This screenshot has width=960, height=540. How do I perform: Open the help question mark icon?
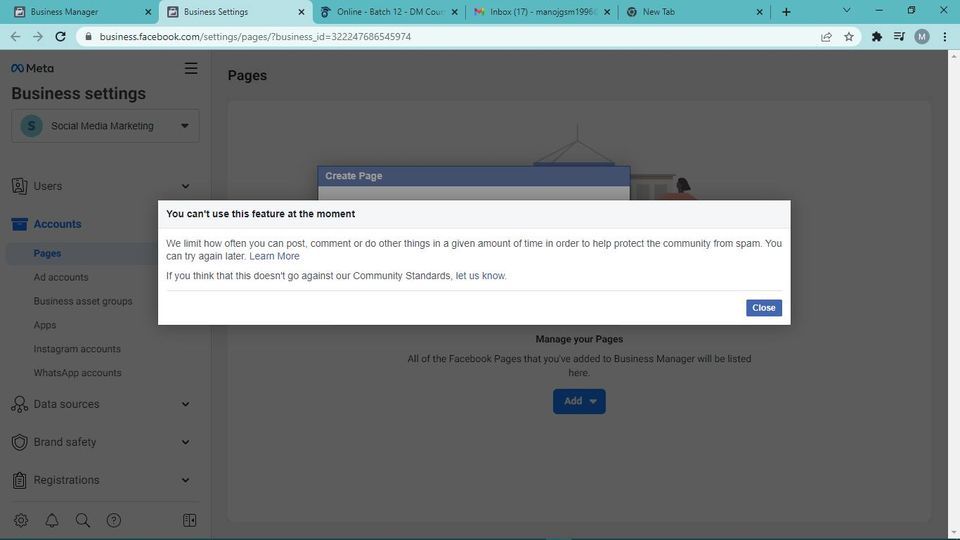point(114,520)
